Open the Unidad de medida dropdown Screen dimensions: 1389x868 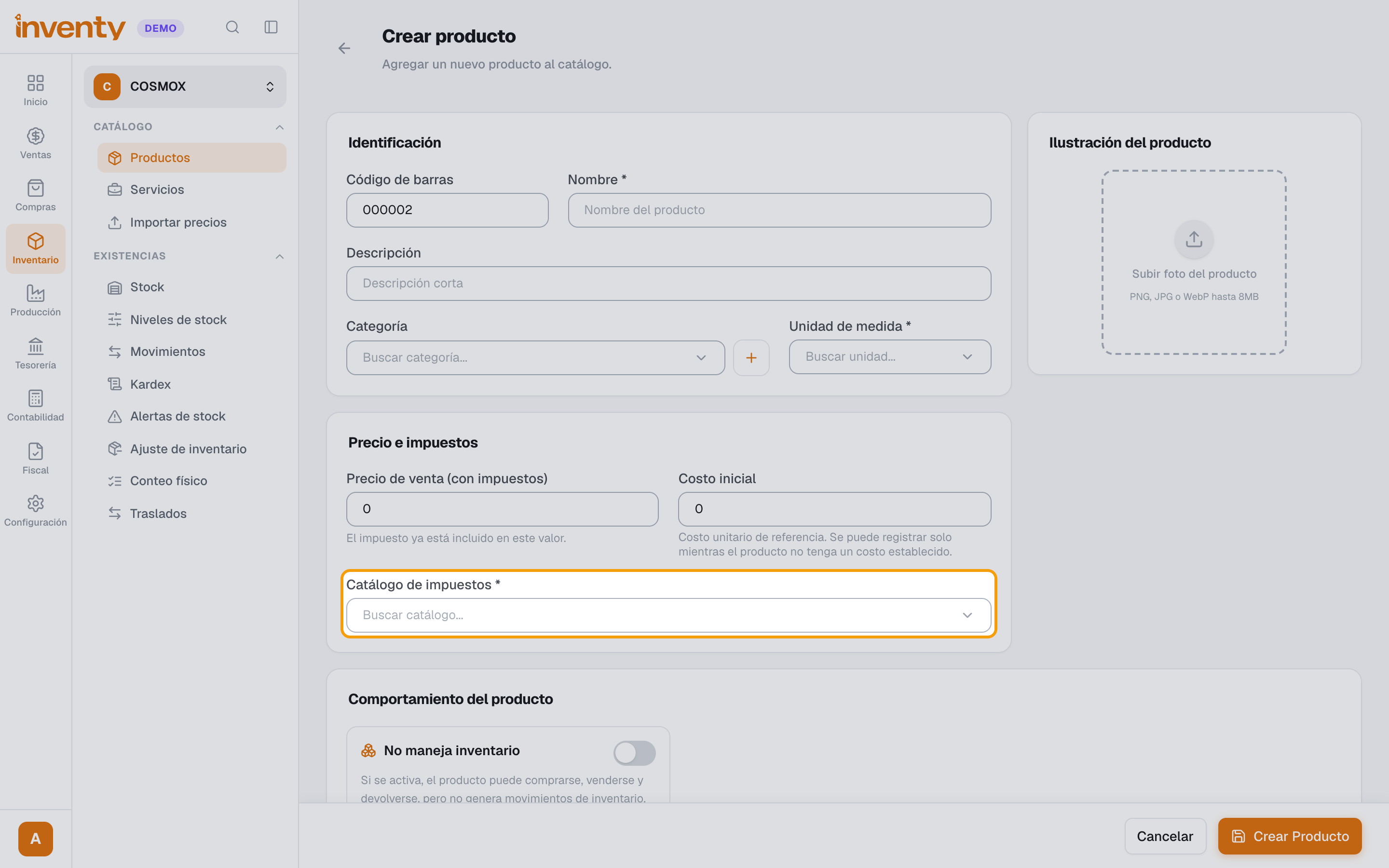tap(890, 357)
